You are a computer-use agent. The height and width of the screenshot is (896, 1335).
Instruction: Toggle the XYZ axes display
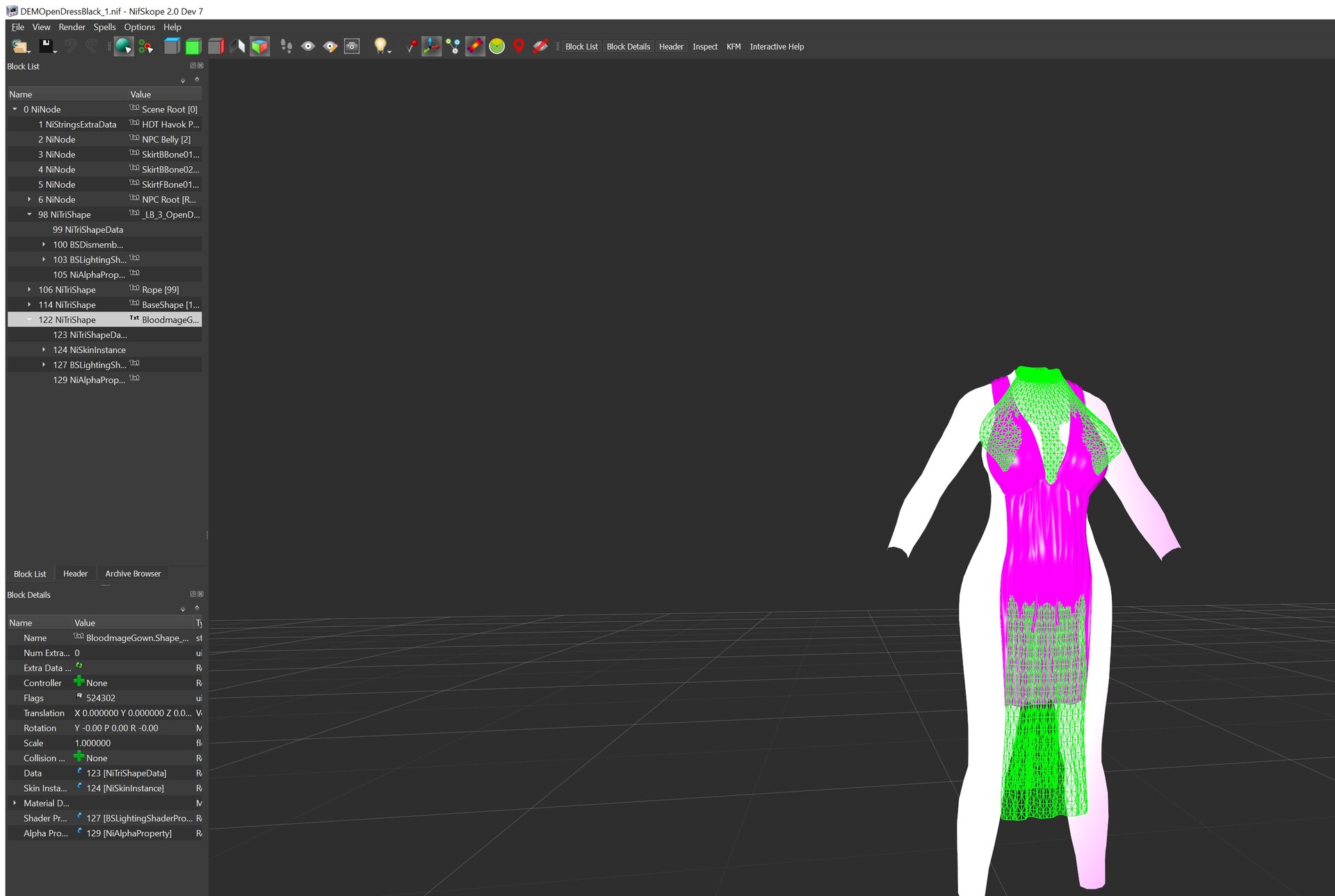click(x=431, y=47)
